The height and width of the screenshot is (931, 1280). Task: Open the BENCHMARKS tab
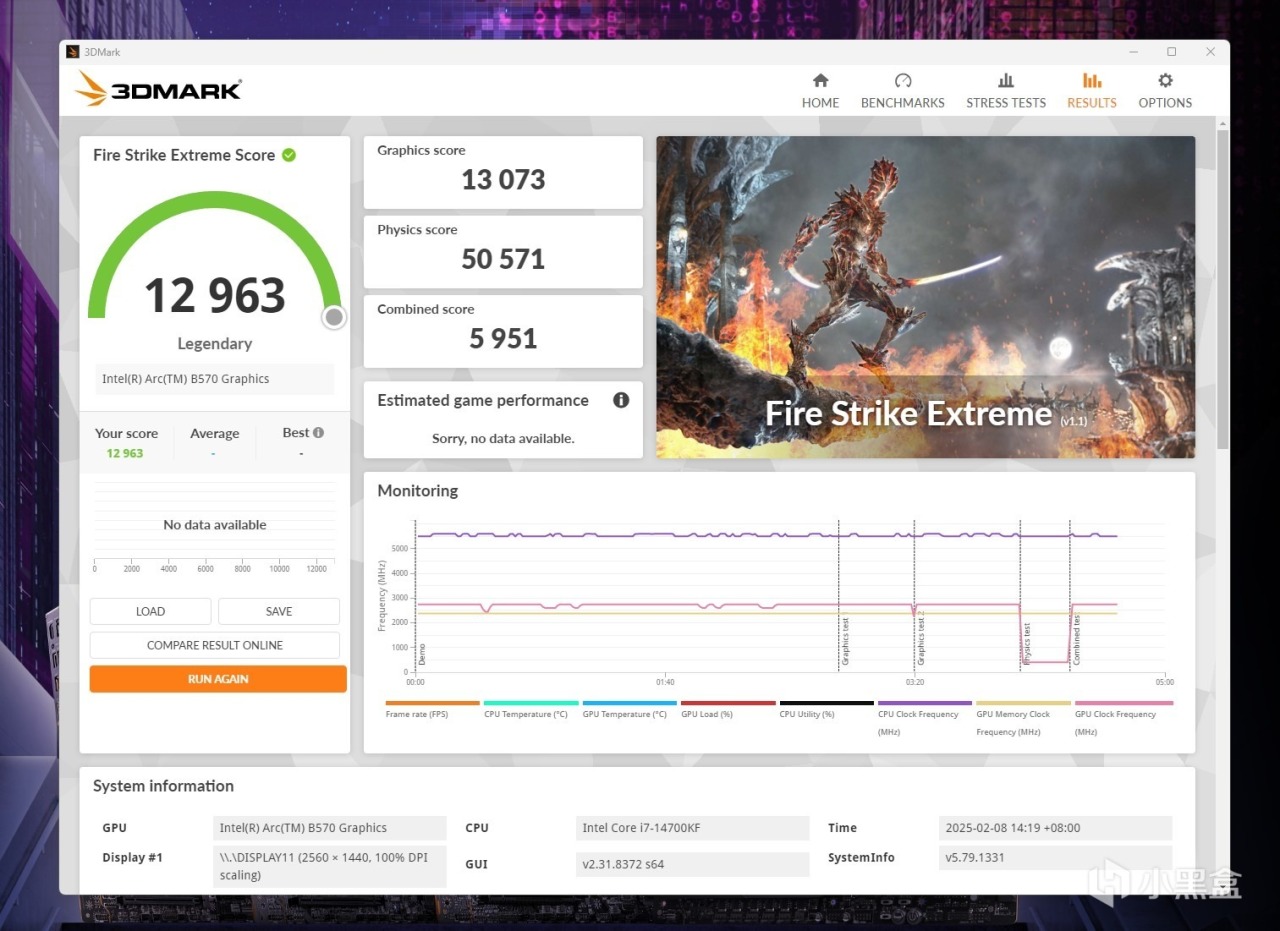point(902,90)
